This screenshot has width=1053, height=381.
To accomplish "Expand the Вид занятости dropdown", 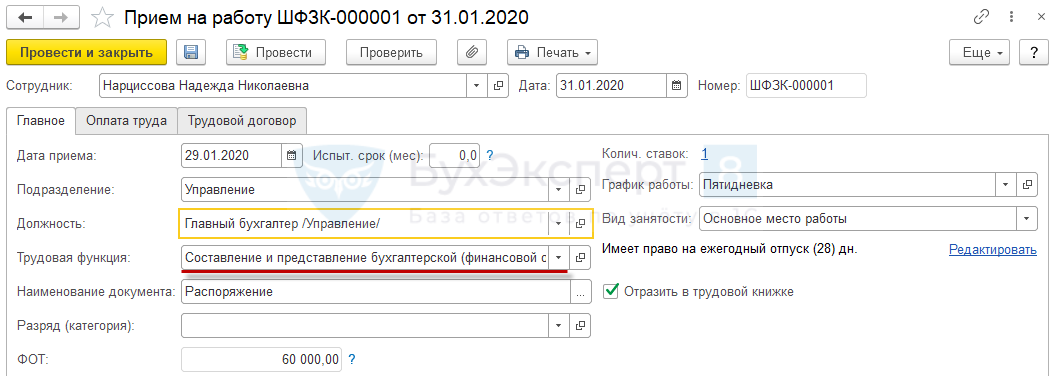I will 1026,218.
